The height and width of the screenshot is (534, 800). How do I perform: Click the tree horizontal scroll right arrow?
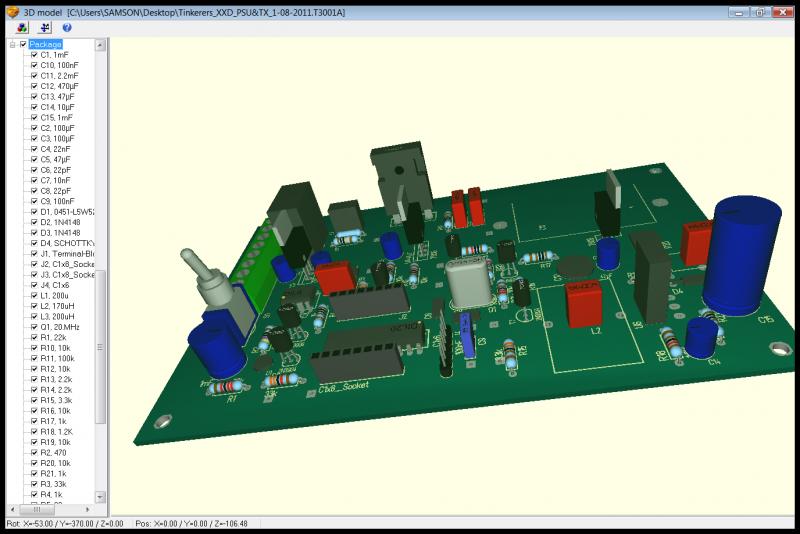89,509
